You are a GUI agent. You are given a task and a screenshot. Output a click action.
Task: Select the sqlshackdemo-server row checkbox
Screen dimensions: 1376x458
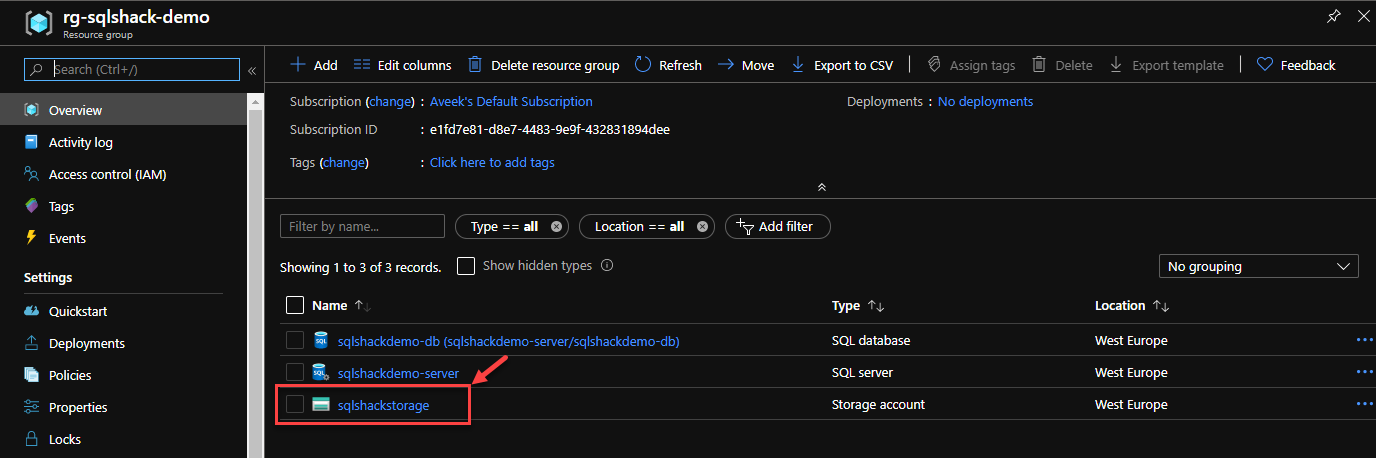coord(295,372)
